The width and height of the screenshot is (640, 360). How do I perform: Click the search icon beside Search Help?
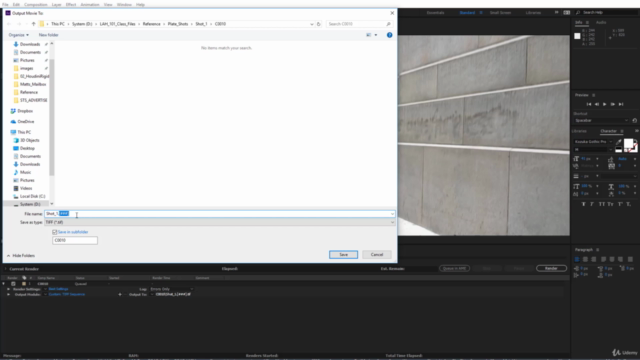coord(578,13)
